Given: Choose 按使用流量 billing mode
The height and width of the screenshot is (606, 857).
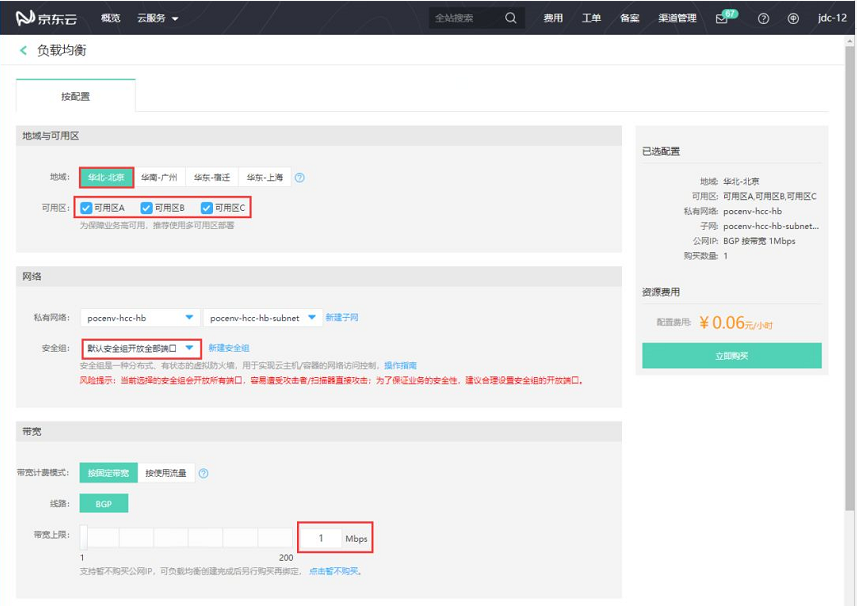Looking at the screenshot, I should (166, 473).
